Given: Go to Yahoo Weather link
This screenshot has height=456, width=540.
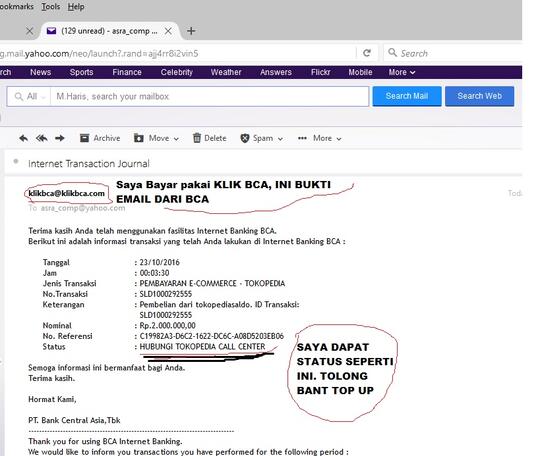Looking at the screenshot, I should [x=226, y=72].
